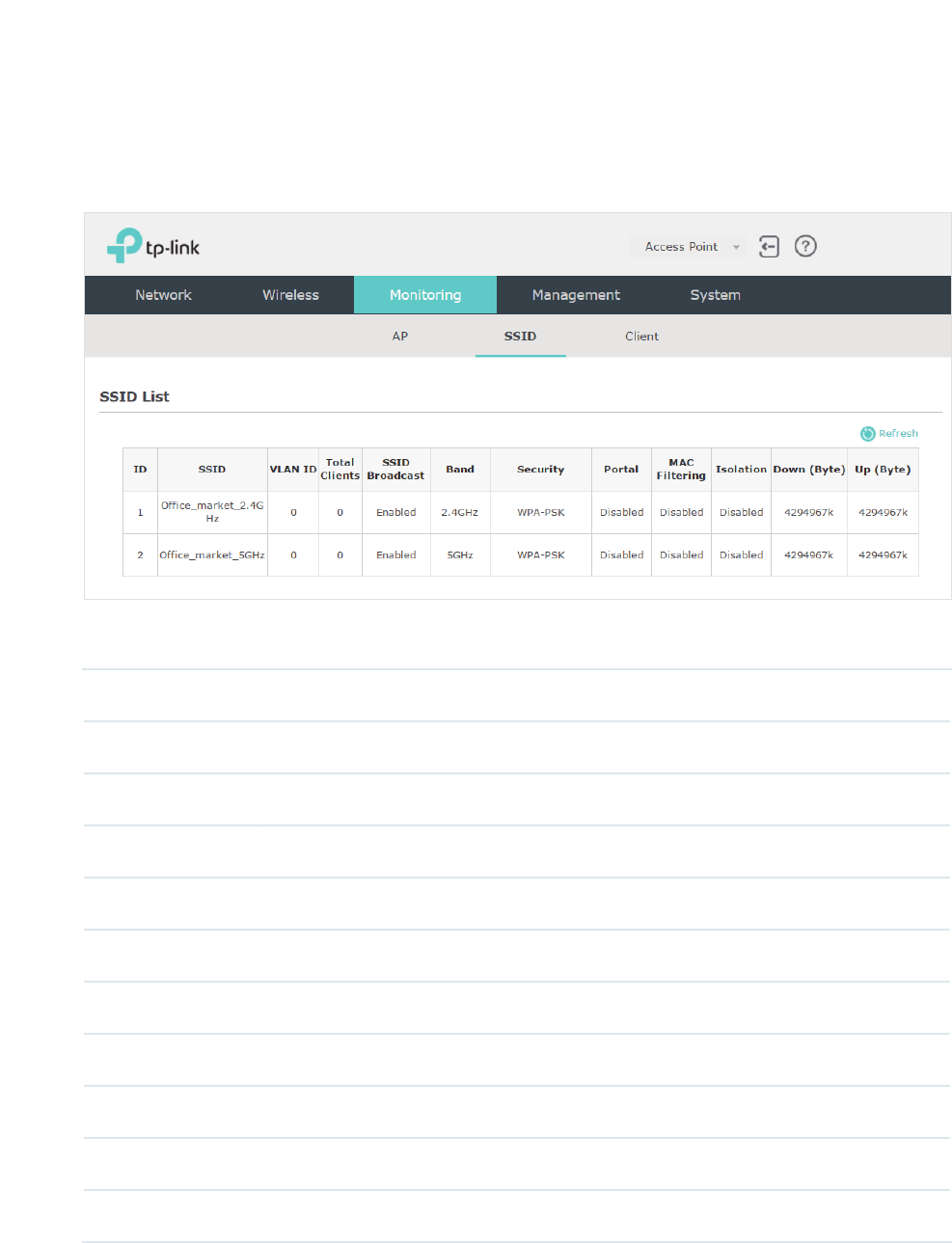Image resolution: width=952 pixels, height=1243 pixels.
Task: Switch to the AP tab
Action: click(399, 337)
